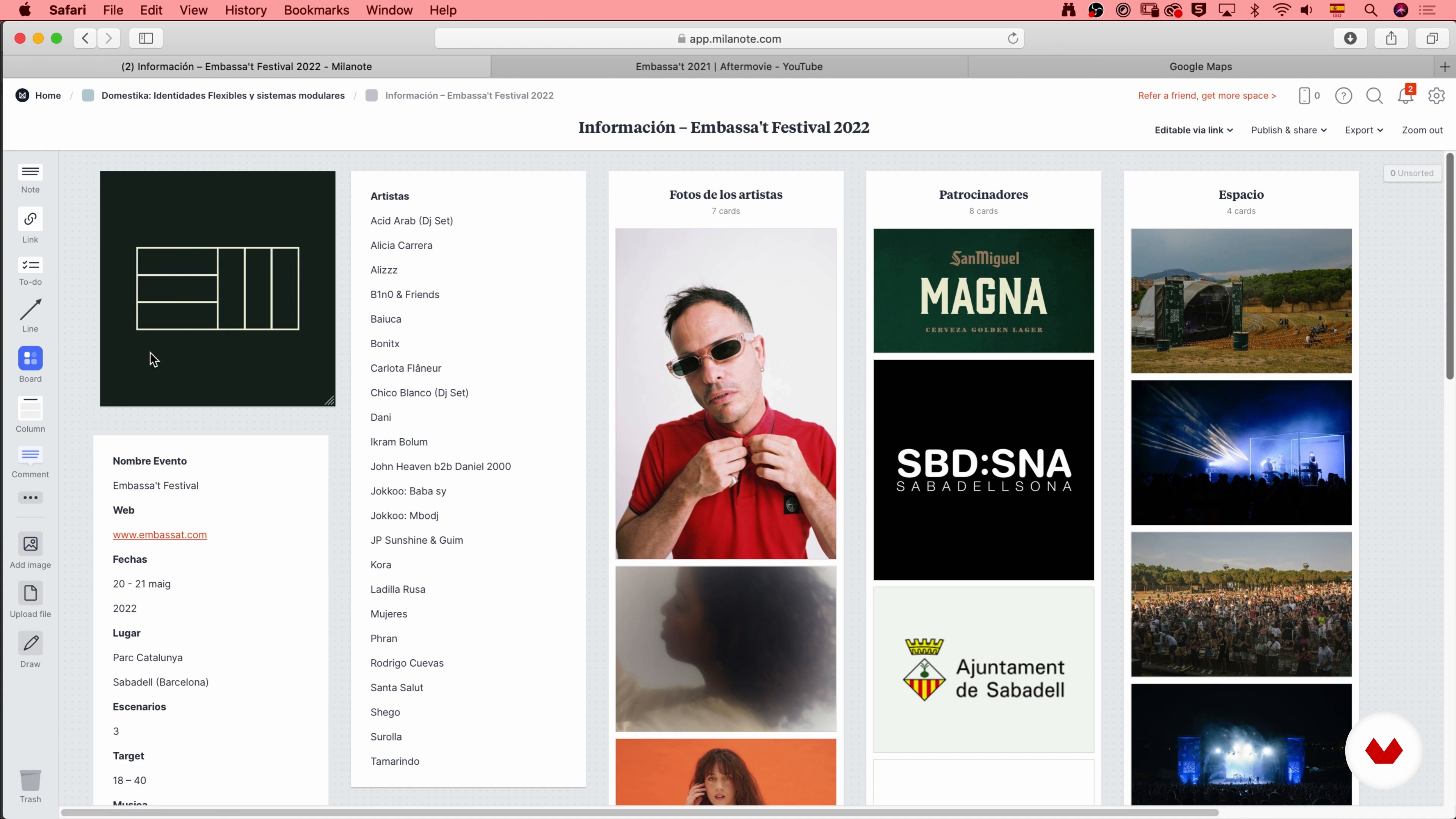This screenshot has height=819, width=1456.
Task: Switch to Embassa't 2021 Aftermovie YouTube tab
Action: click(728, 67)
